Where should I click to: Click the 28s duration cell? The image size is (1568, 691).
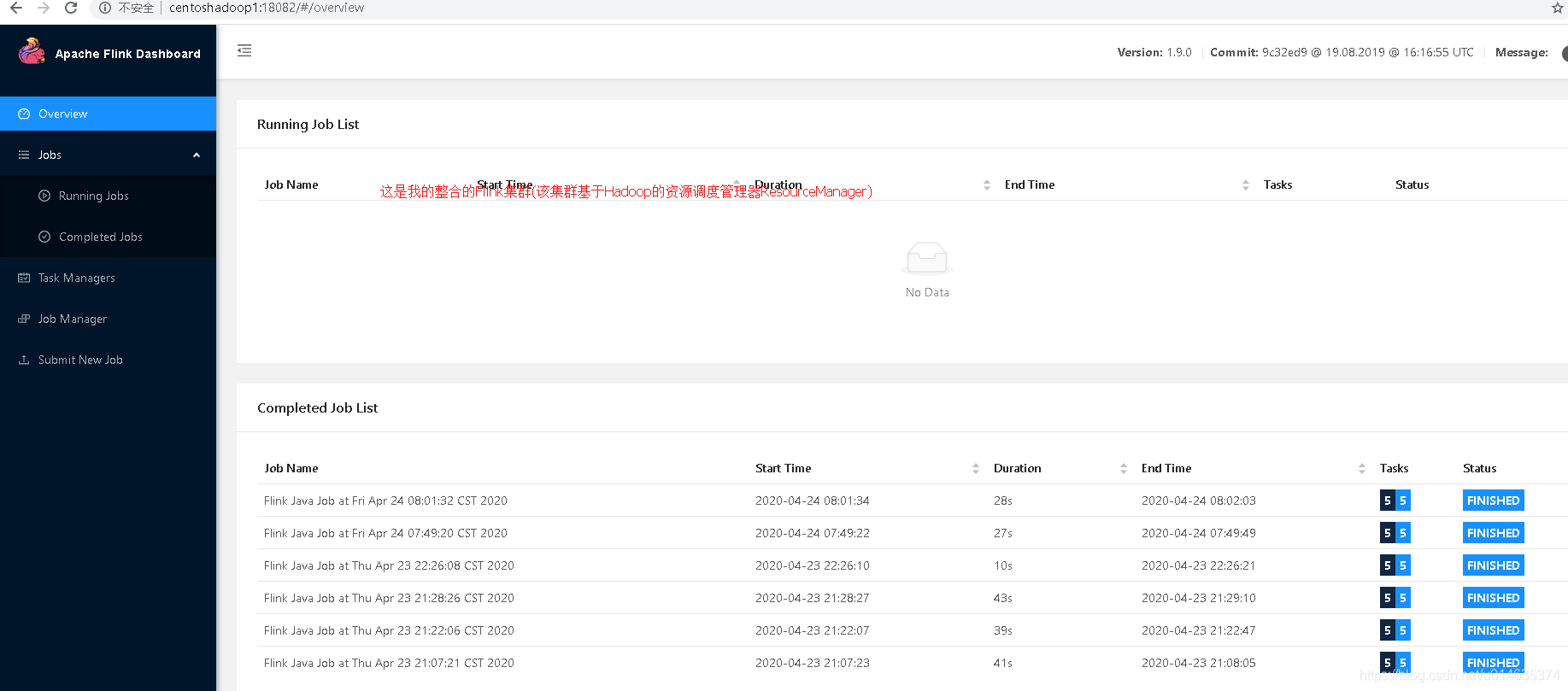[x=1003, y=501]
